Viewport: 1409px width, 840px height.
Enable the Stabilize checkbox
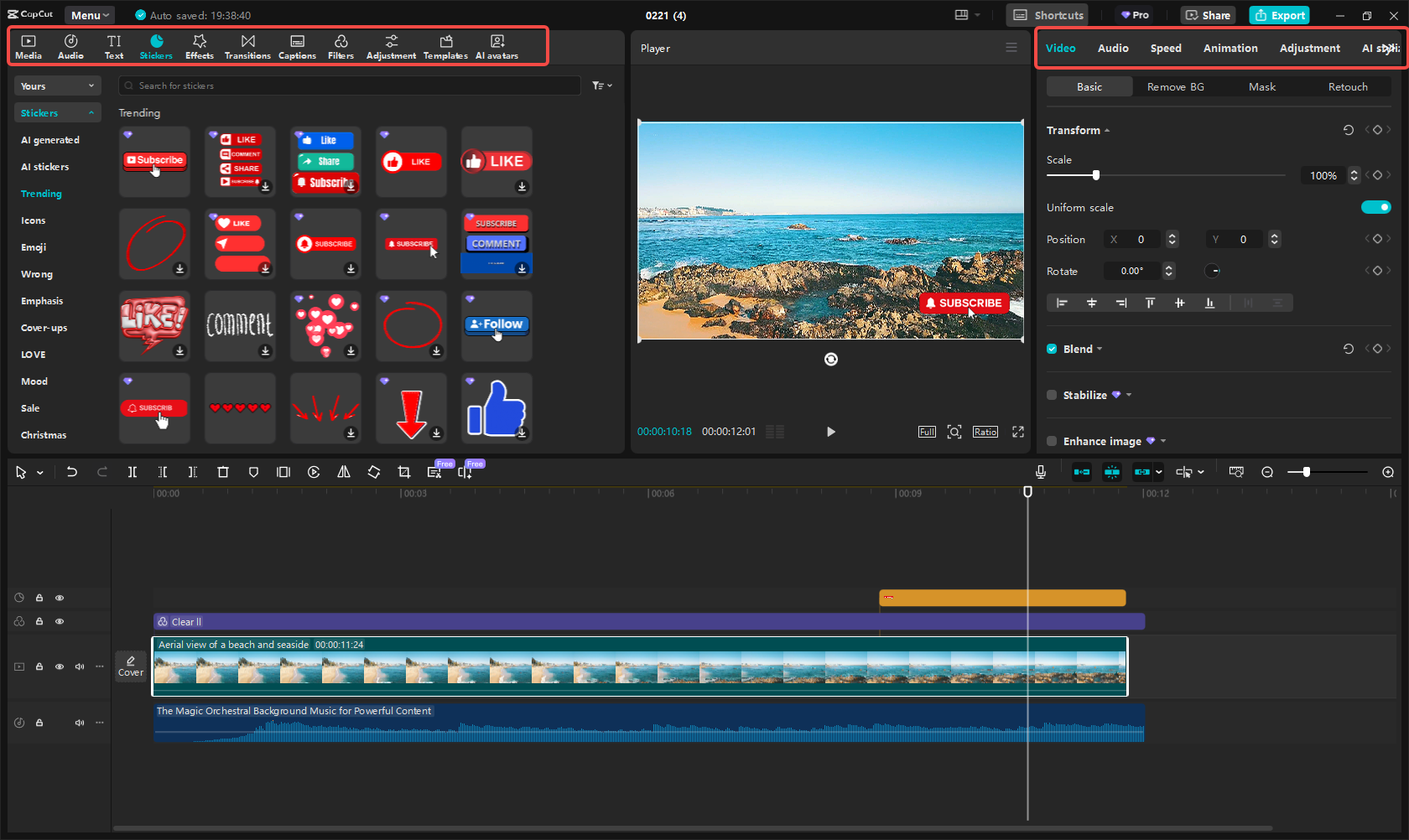pyautogui.click(x=1052, y=395)
